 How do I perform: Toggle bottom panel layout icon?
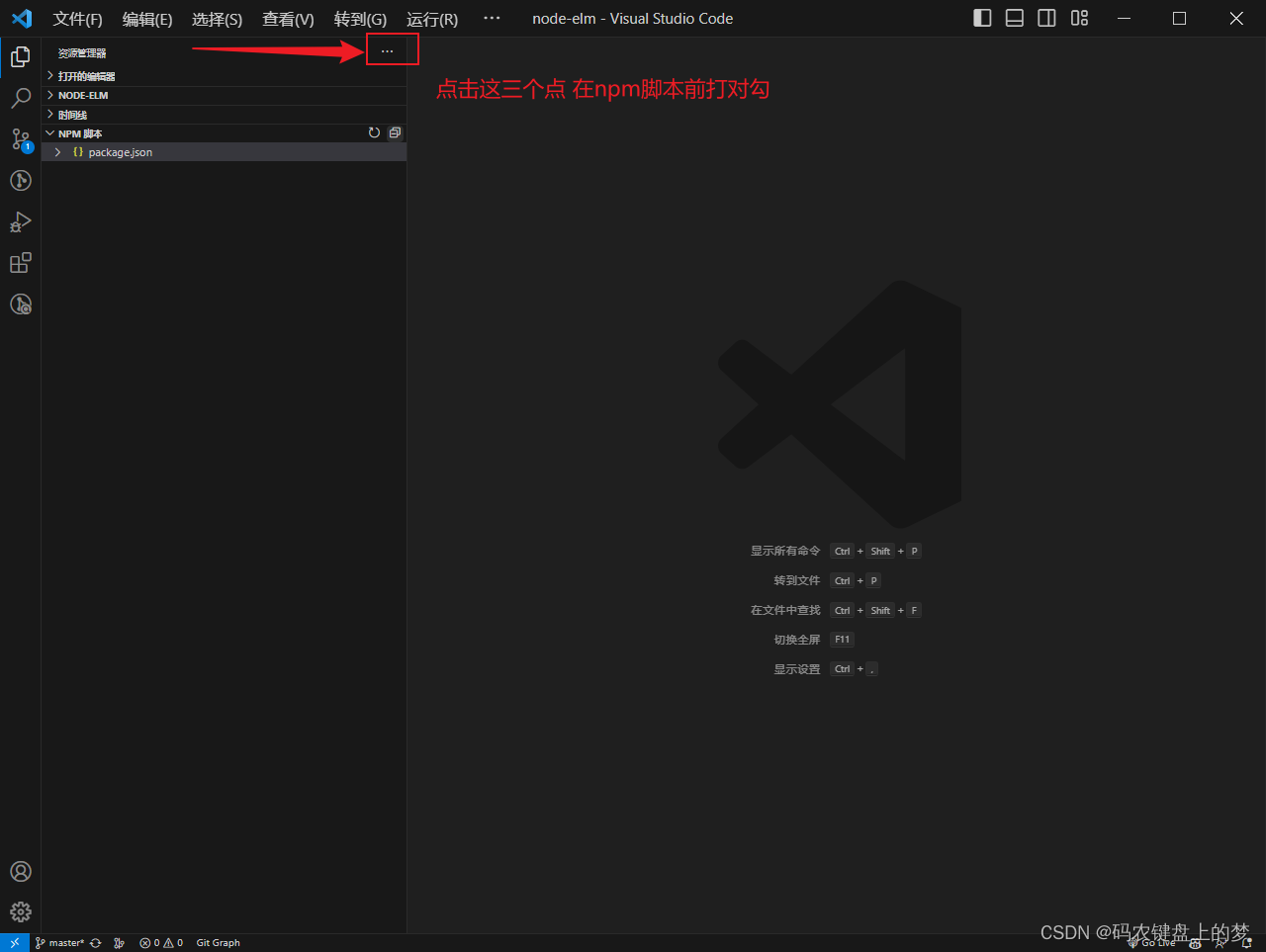(x=1015, y=18)
